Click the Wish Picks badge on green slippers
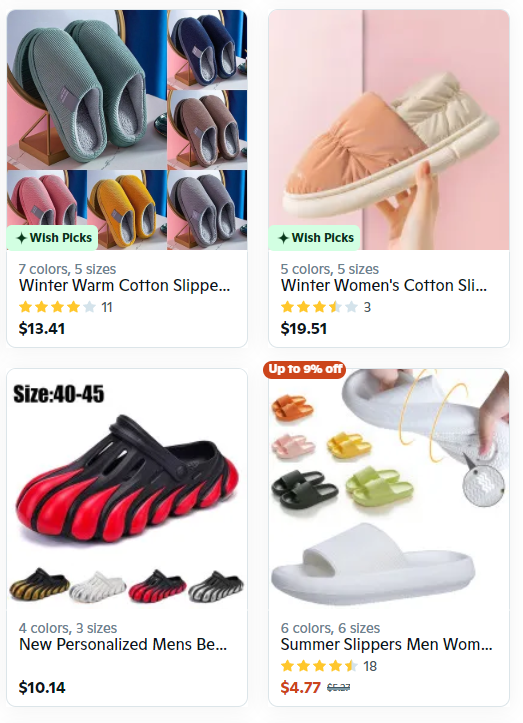The image size is (523, 723). [x=52, y=237]
